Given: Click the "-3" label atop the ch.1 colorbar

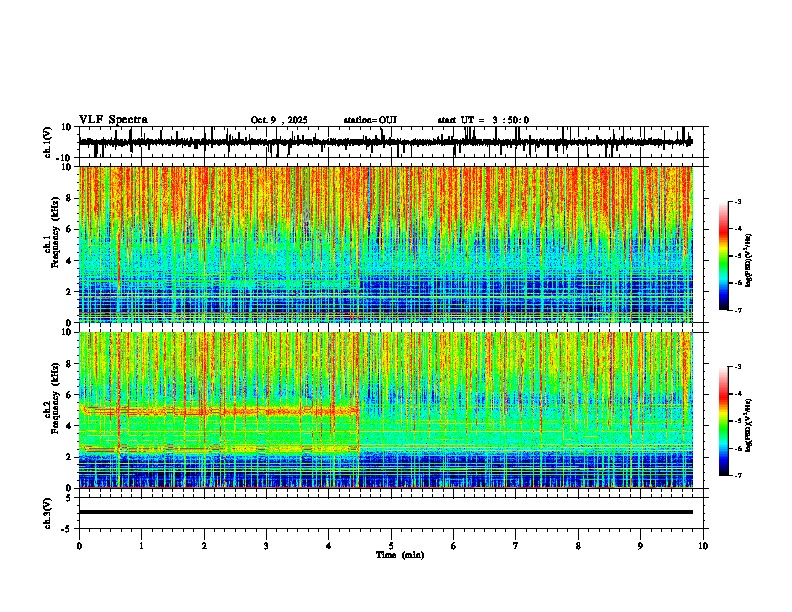Looking at the screenshot, I should point(737,201).
